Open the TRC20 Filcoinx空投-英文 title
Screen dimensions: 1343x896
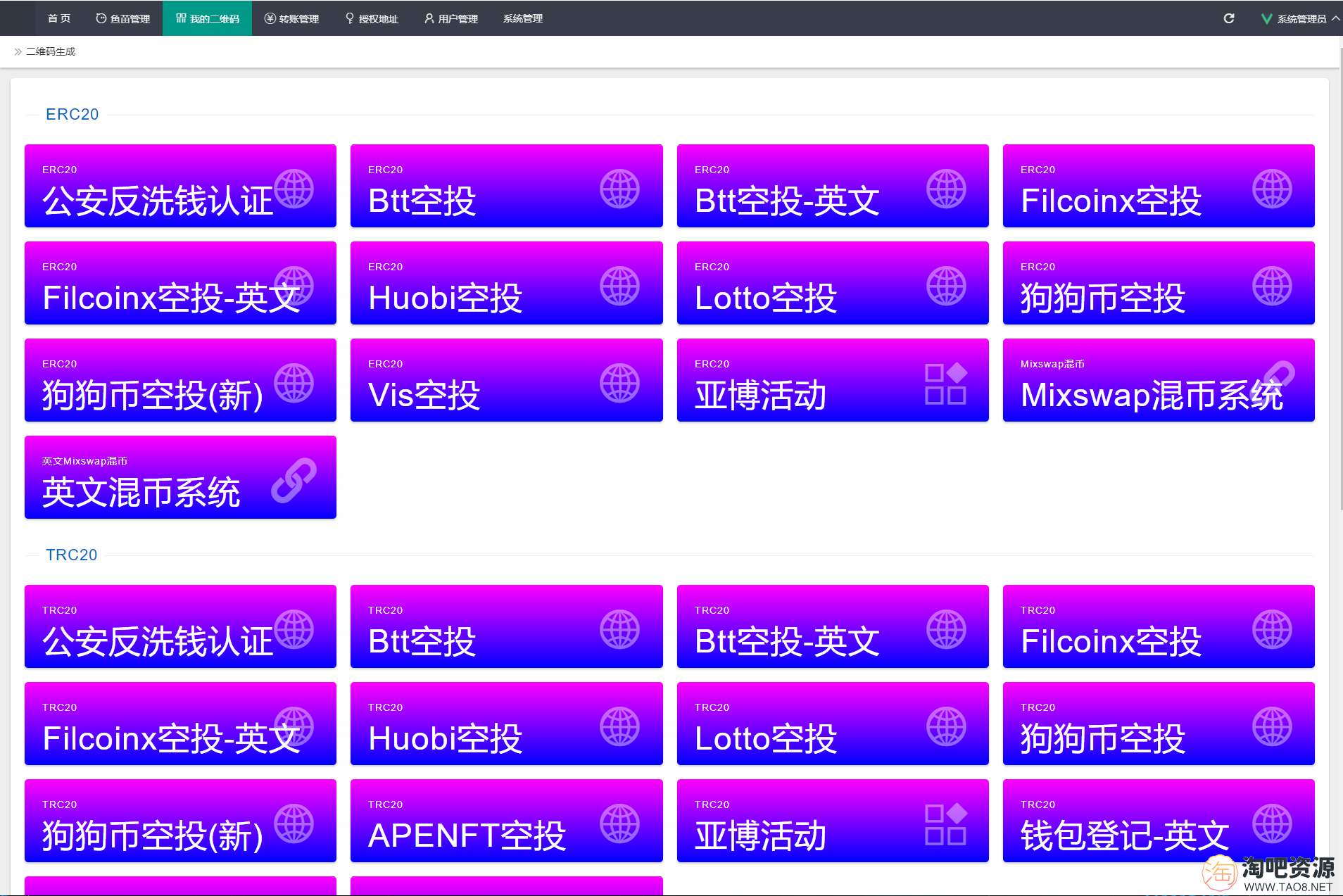click(x=171, y=738)
